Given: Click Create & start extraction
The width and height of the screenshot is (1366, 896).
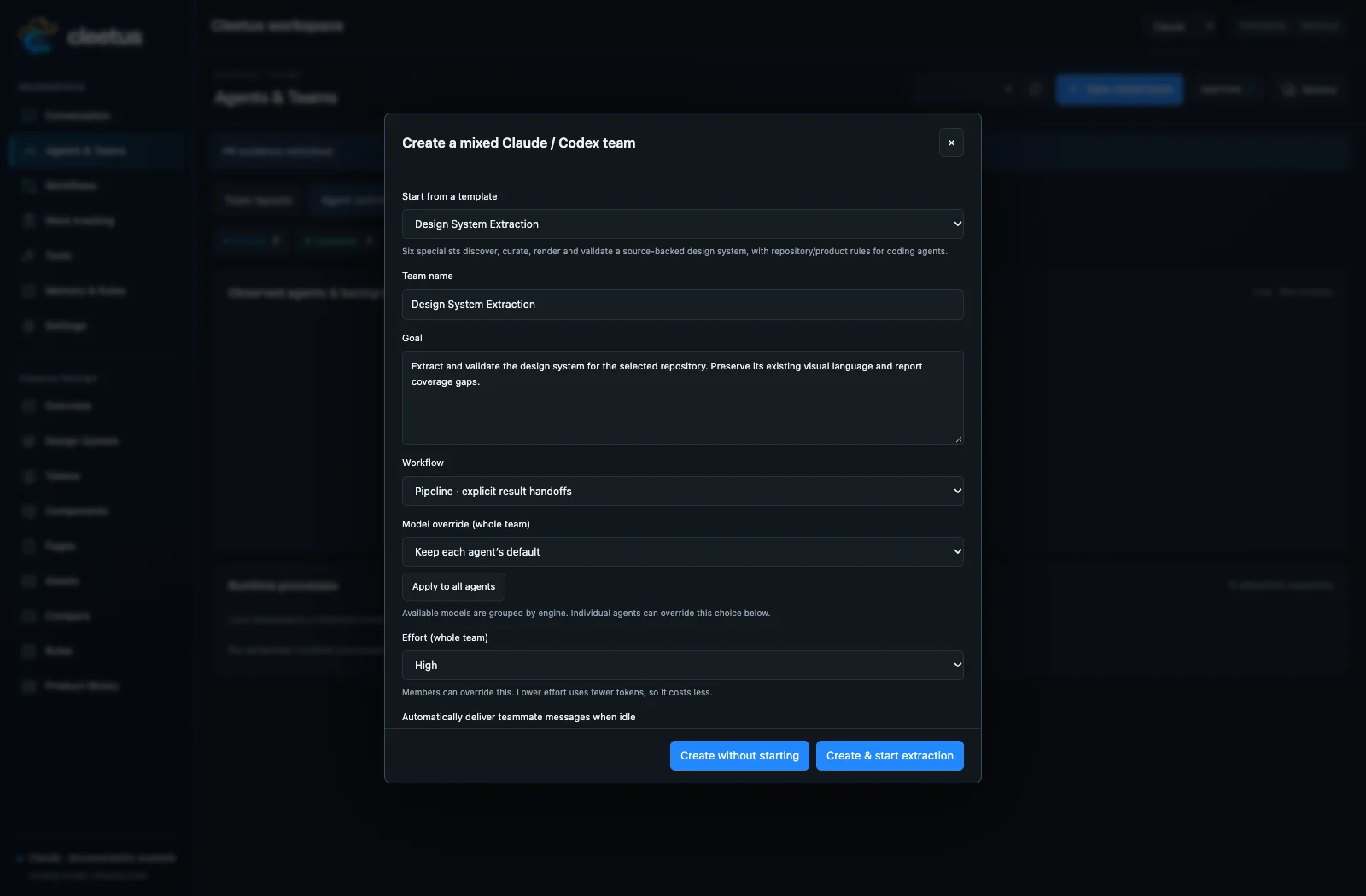Looking at the screenshot, I should pos(890,755).
